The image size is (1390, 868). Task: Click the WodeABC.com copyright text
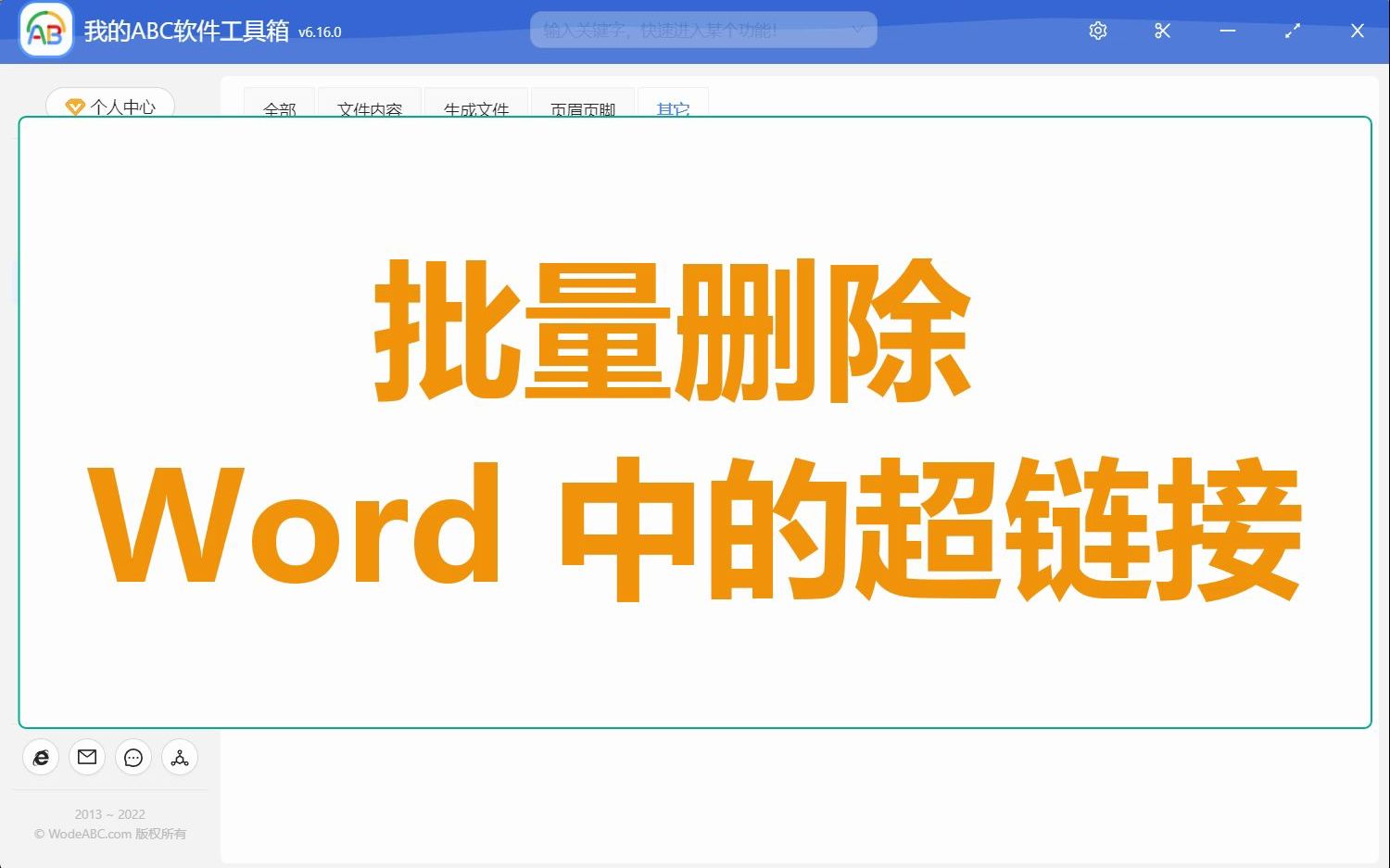(x=110, y=834)
